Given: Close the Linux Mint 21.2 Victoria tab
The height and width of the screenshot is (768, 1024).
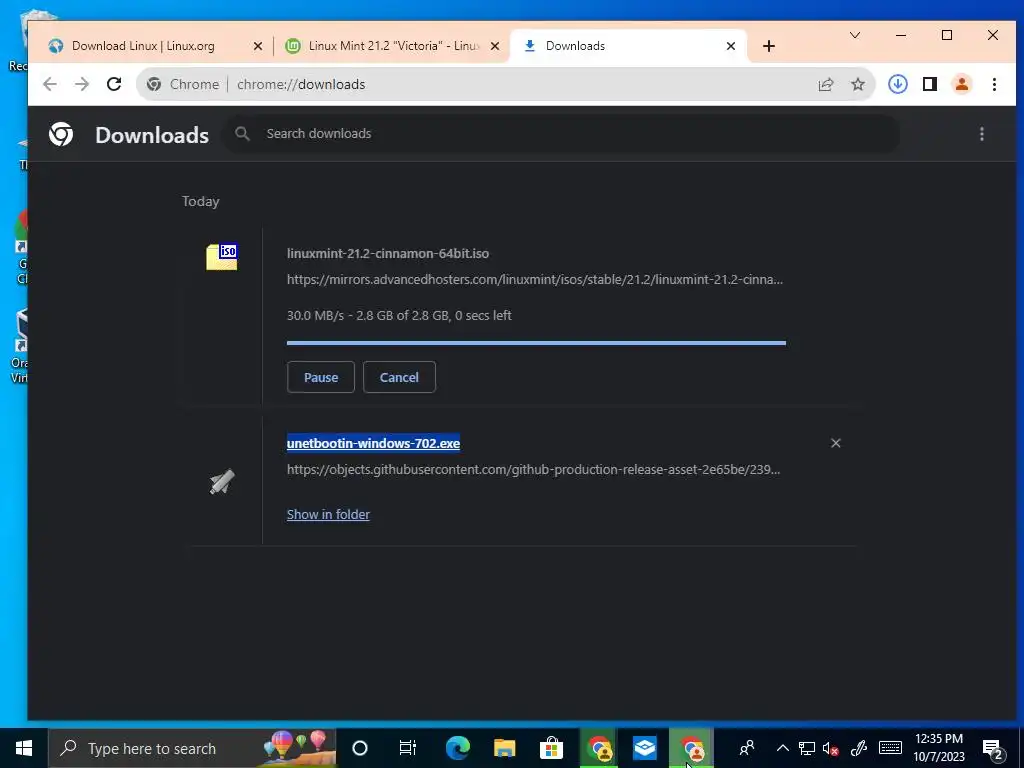Looking at the screenshot, I should 495,46.
